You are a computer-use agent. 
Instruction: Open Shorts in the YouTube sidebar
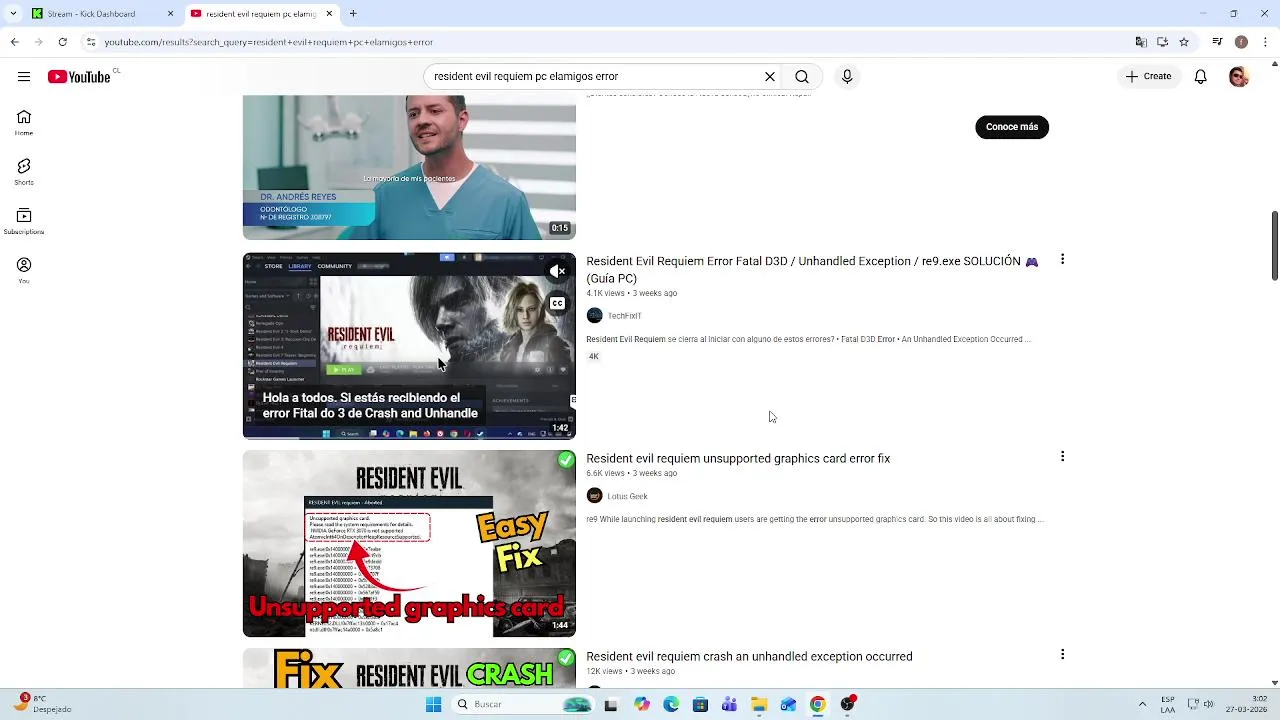tap(24, 172)
